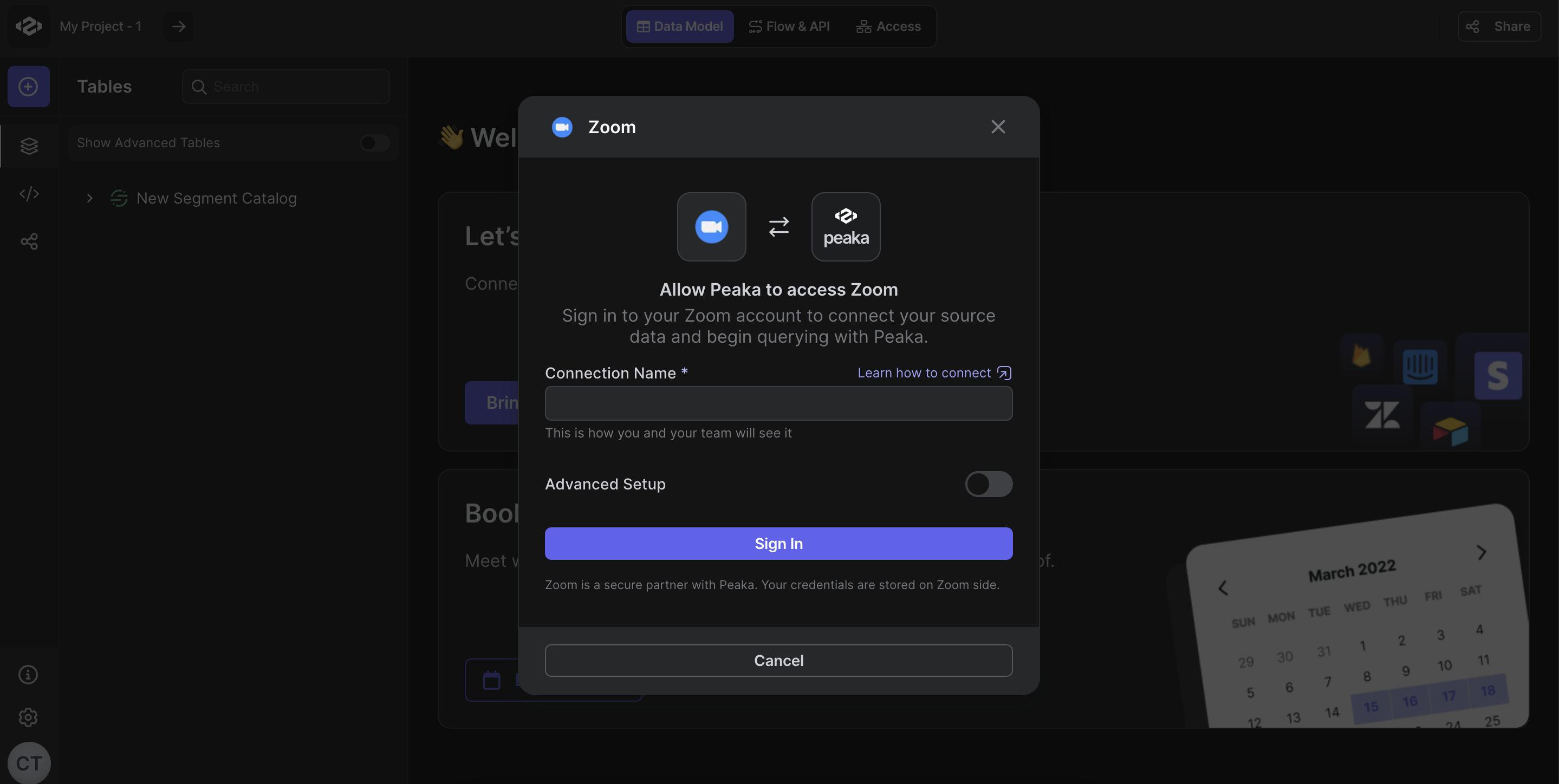Click My Project - 1 title

coord(100,26)
